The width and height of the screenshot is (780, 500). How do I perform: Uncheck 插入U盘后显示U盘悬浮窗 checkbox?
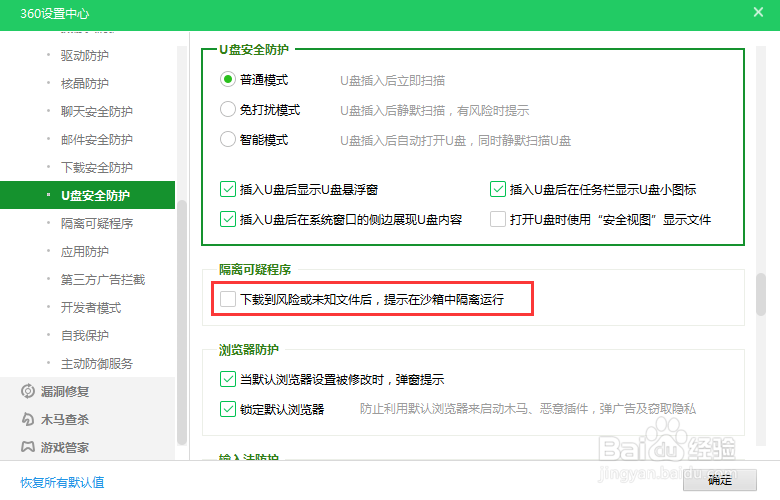pyautogui.click(x=227, y=190)
